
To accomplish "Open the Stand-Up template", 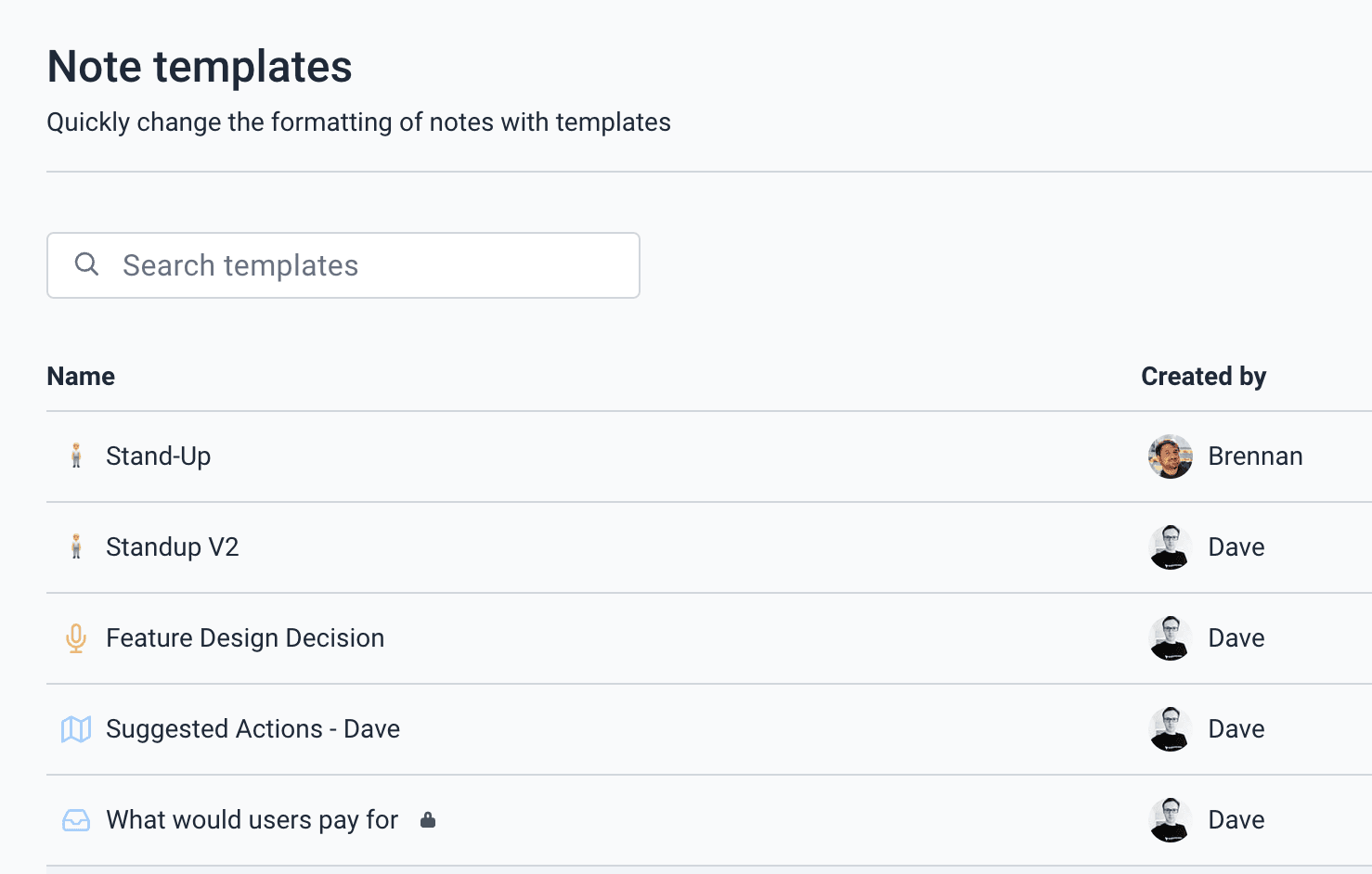I will click(x=159, y=456).
